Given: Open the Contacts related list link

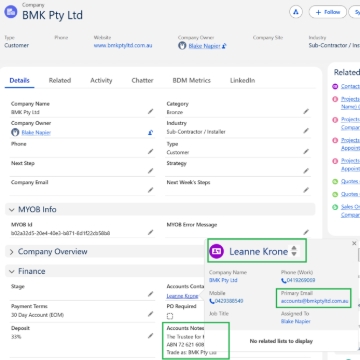Looking at the screenshot, I should click(350, 87).
